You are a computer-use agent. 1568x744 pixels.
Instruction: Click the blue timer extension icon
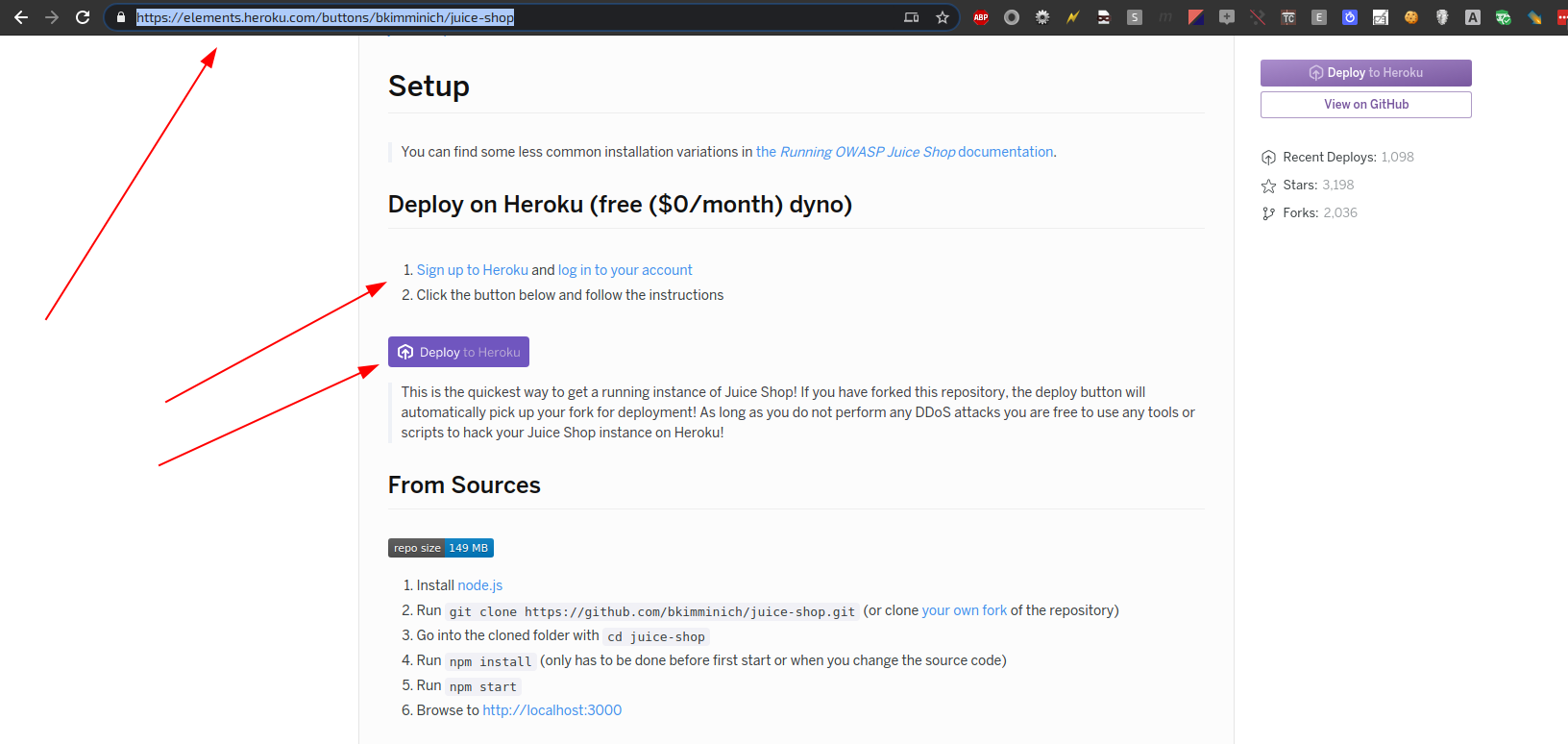point(1350,17)
